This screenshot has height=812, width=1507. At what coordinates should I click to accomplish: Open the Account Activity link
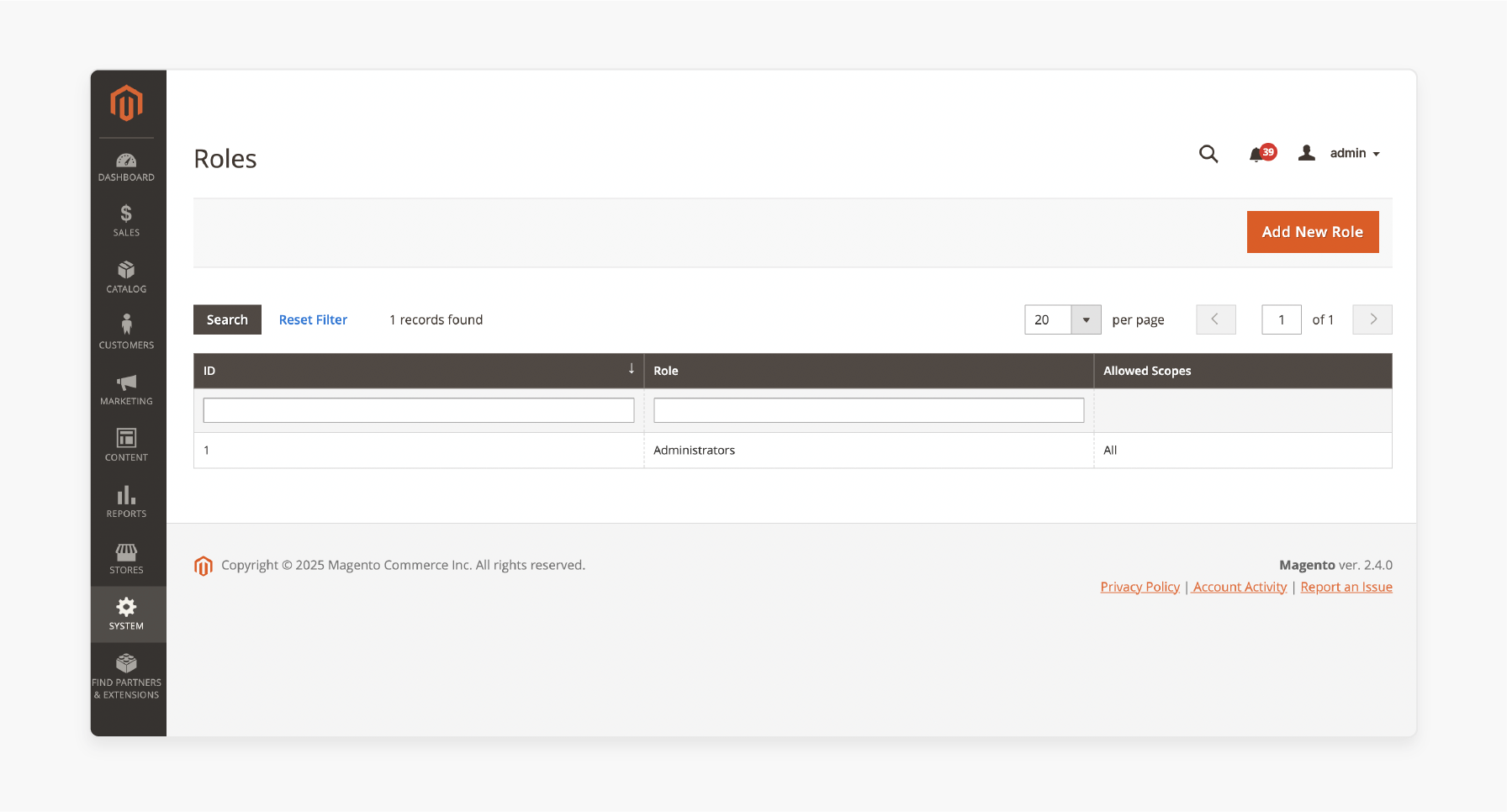(x=1240, y=587)
